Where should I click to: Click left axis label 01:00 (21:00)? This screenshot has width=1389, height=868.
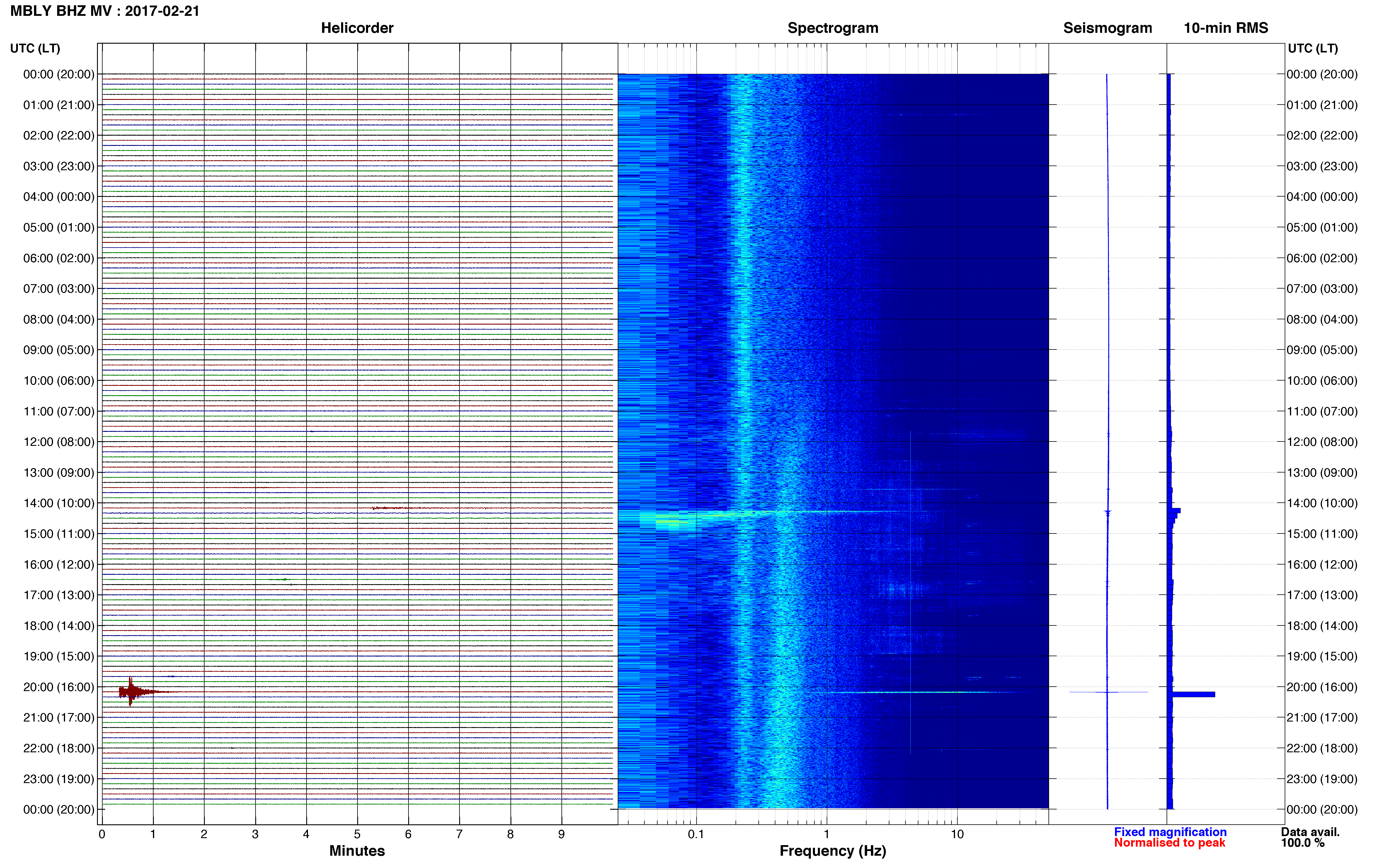59,105
